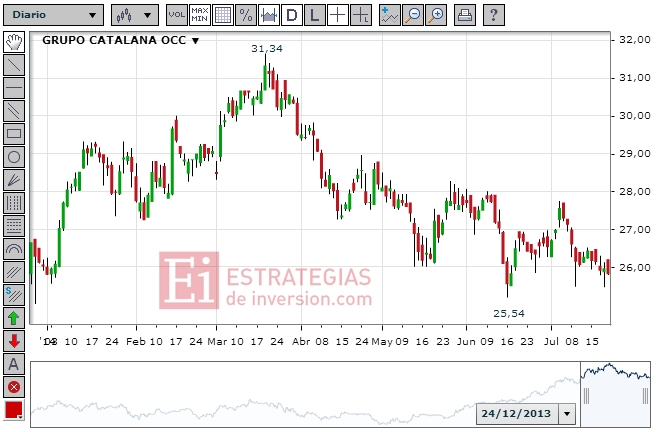The image size is (656, 432).
Task: Toggle the L logarithmic scale button
Action: (x=315, y=15)
